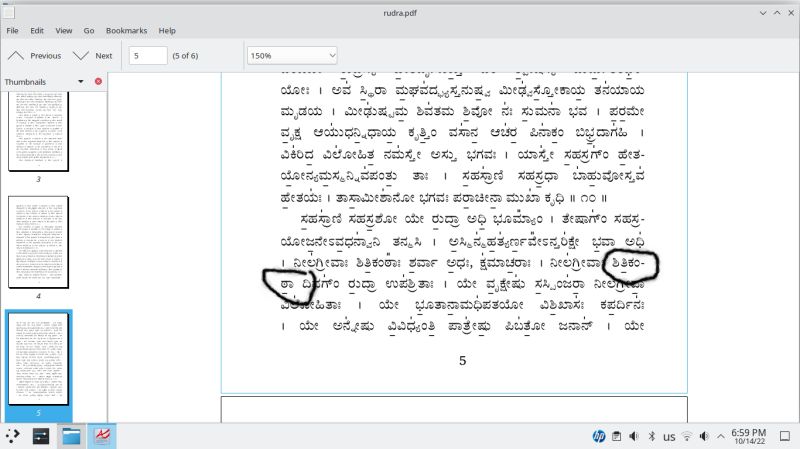Maximize the rudra.pdf window
800x449 pixels.
click(x=777, y=13)
